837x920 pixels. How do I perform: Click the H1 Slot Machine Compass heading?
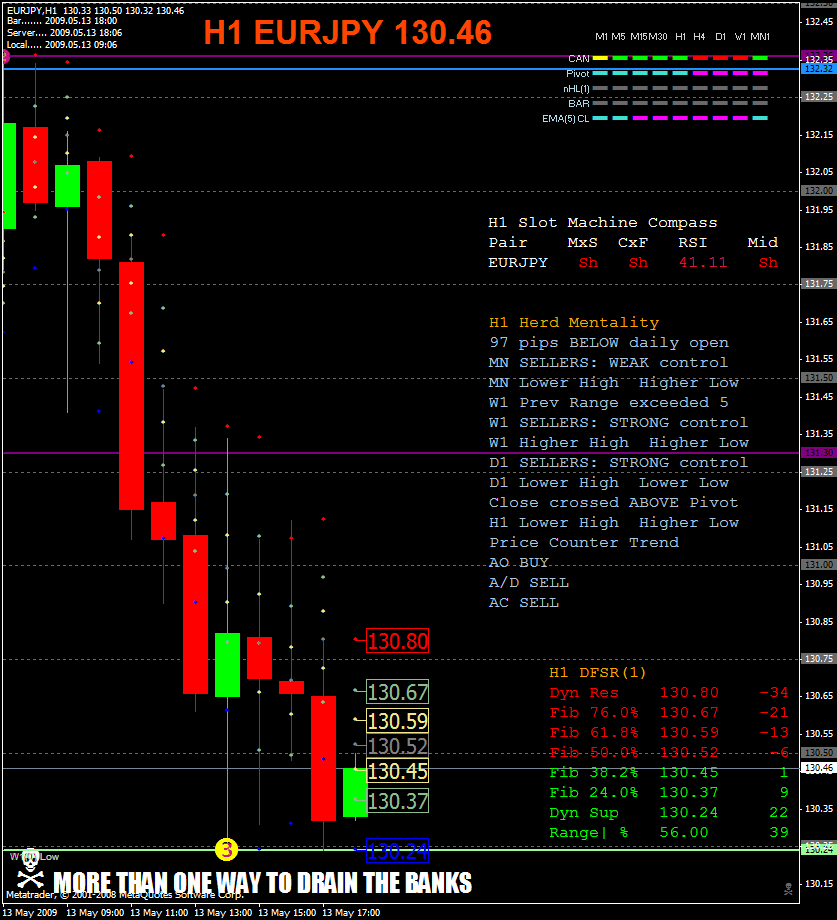click(602, 222)
